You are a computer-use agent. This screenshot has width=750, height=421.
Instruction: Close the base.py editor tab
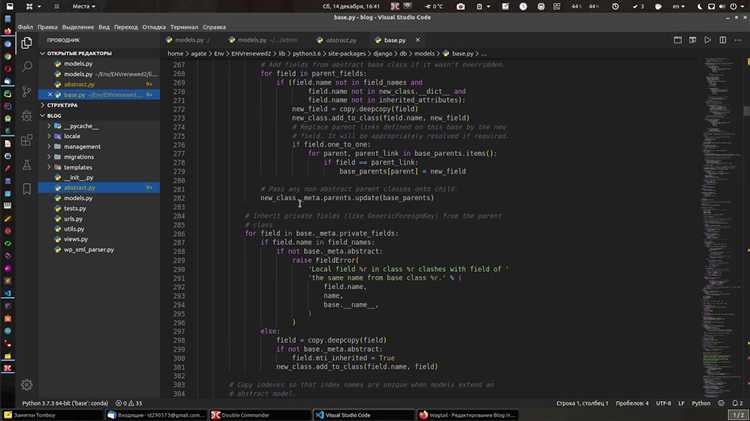pos(418,40)
